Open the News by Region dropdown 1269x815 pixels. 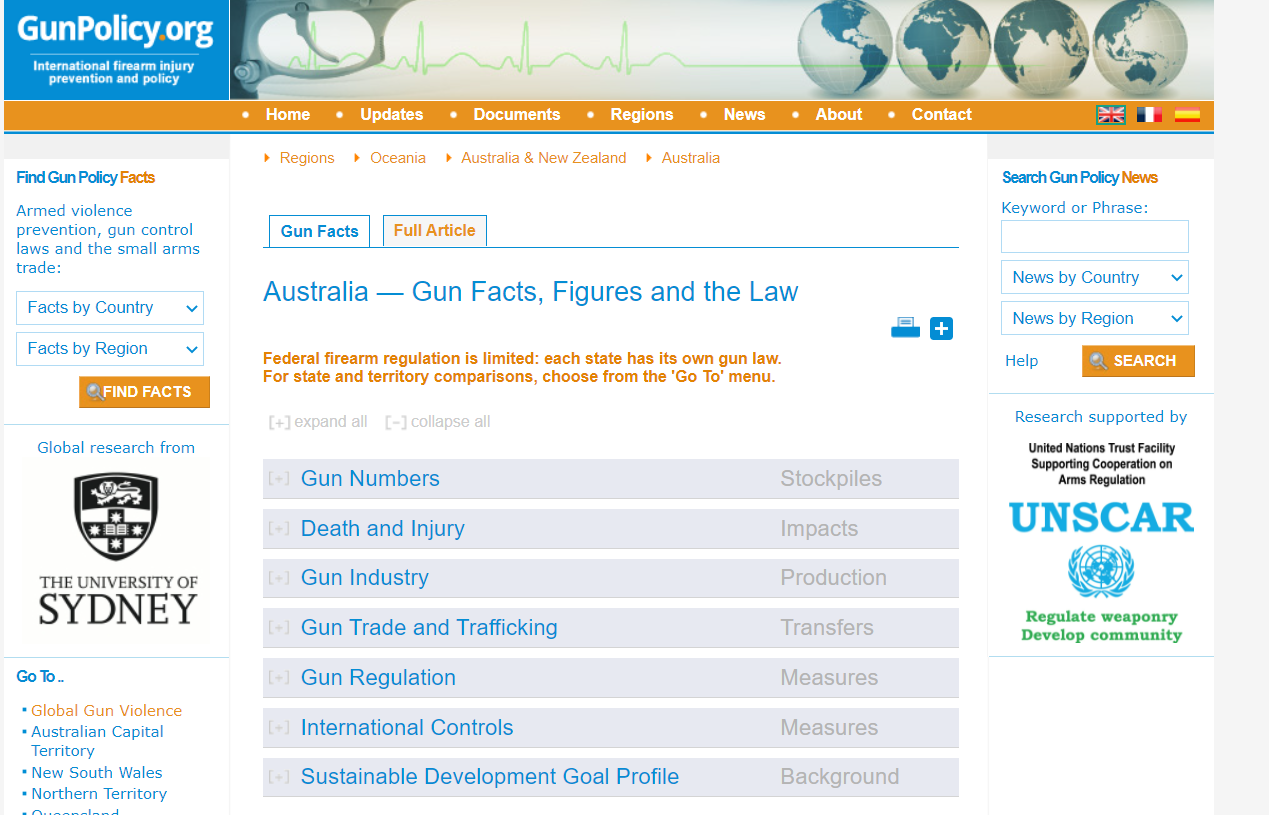pos(1094,319)
